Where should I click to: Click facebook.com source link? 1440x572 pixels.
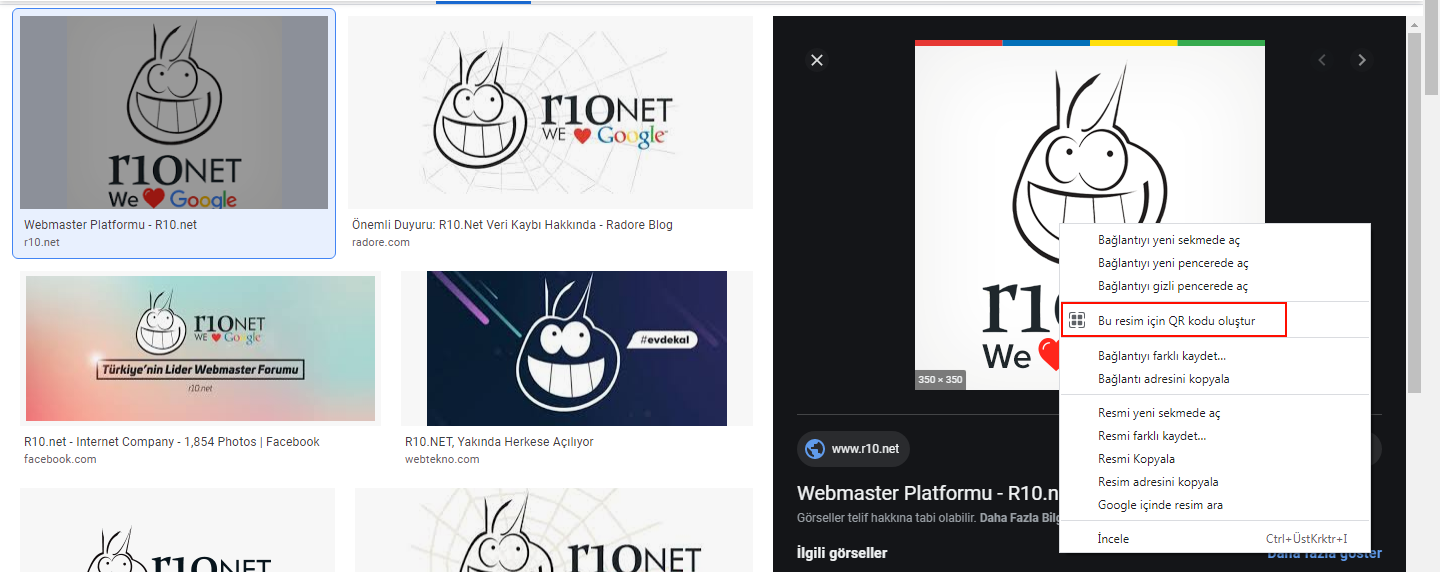(60, 459)
